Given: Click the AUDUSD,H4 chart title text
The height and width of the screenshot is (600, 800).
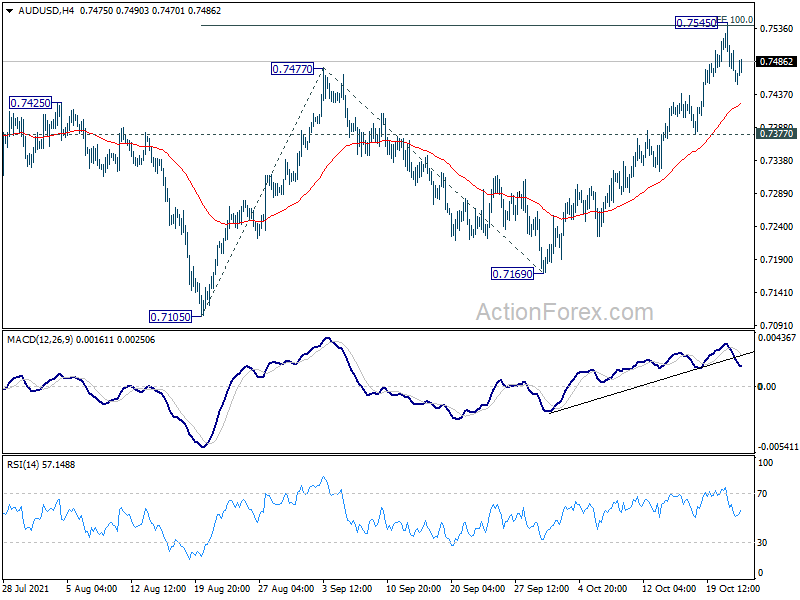Looking at the screenshot, I should click(46, 11).
